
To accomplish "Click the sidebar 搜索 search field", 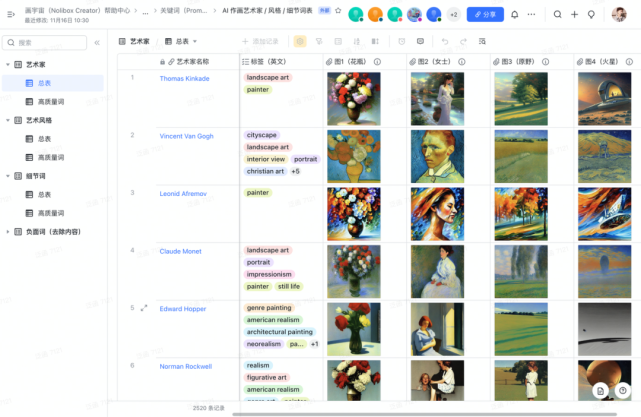I will (x=45, y=43).
